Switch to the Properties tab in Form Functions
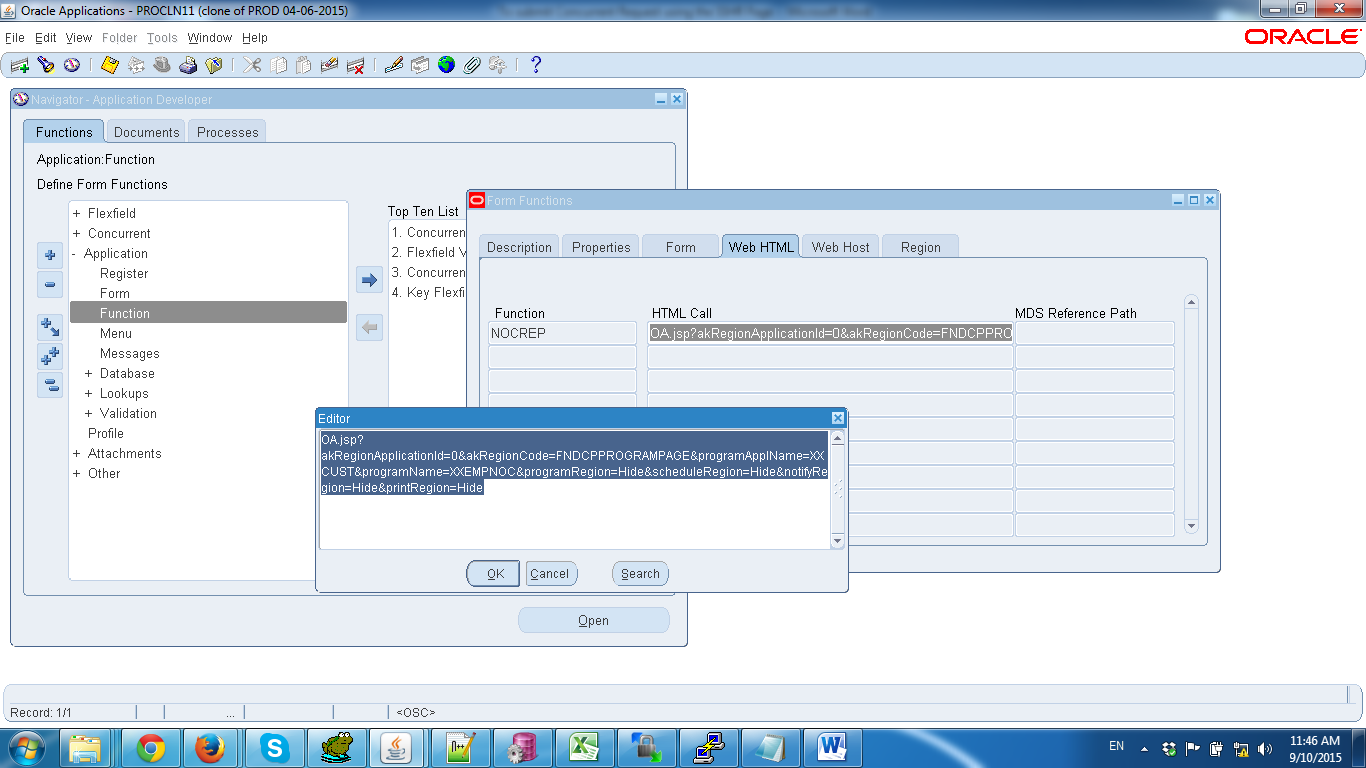1366x768 pixels. pos(601,247)
